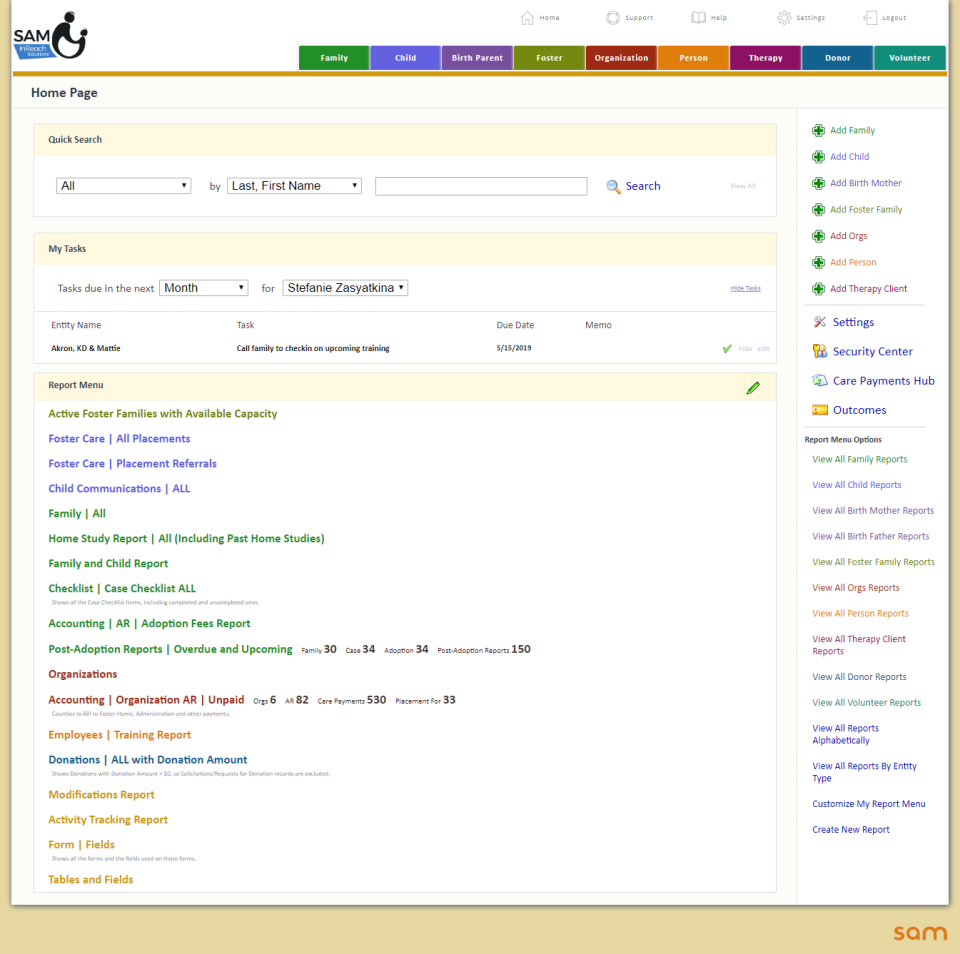
Task: Open the Report Menu editor via pencil icon
Action: point(753,388)
